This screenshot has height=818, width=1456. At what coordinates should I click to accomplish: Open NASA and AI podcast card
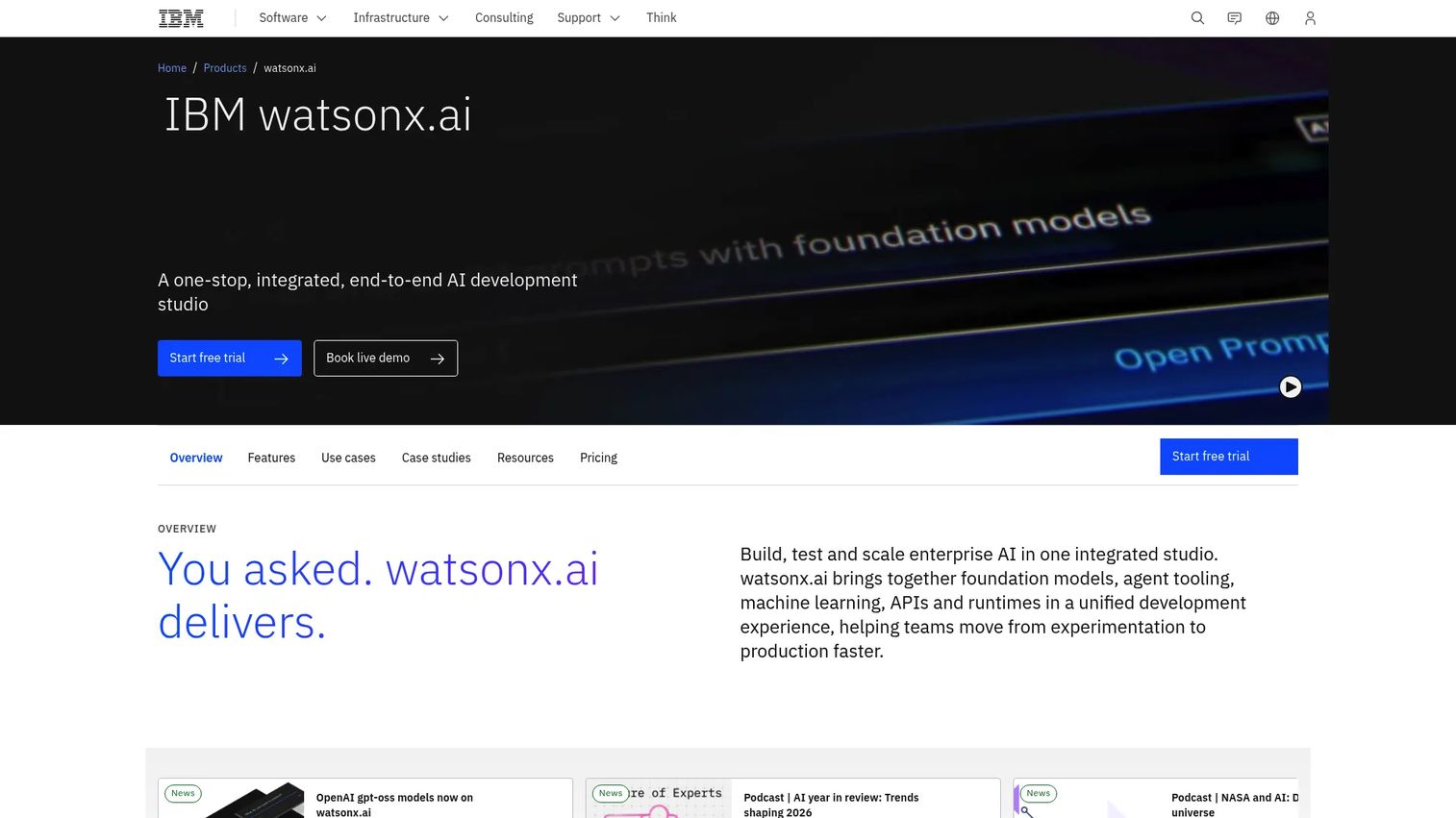1156,799
